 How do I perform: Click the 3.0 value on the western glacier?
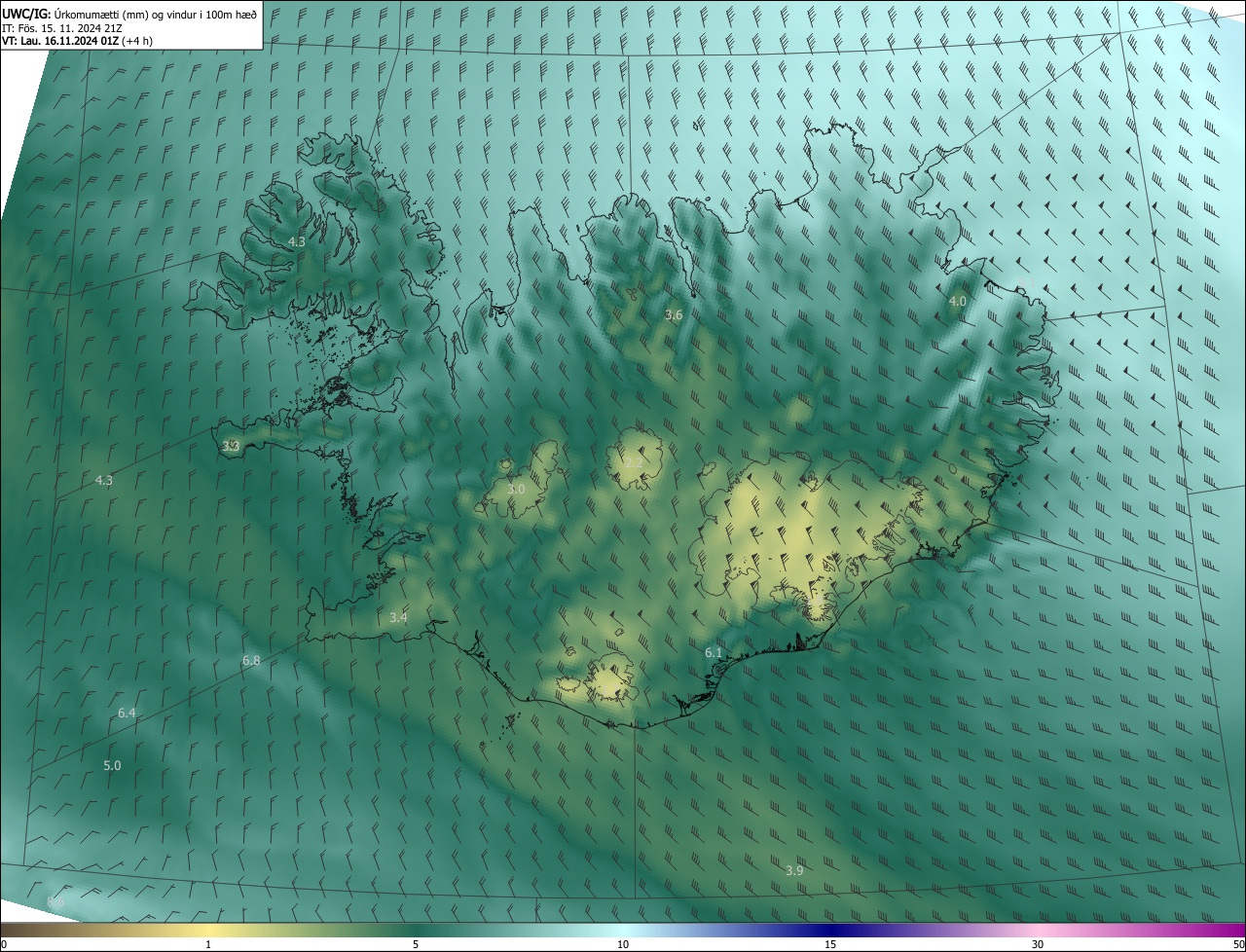[x=516, y=489]
